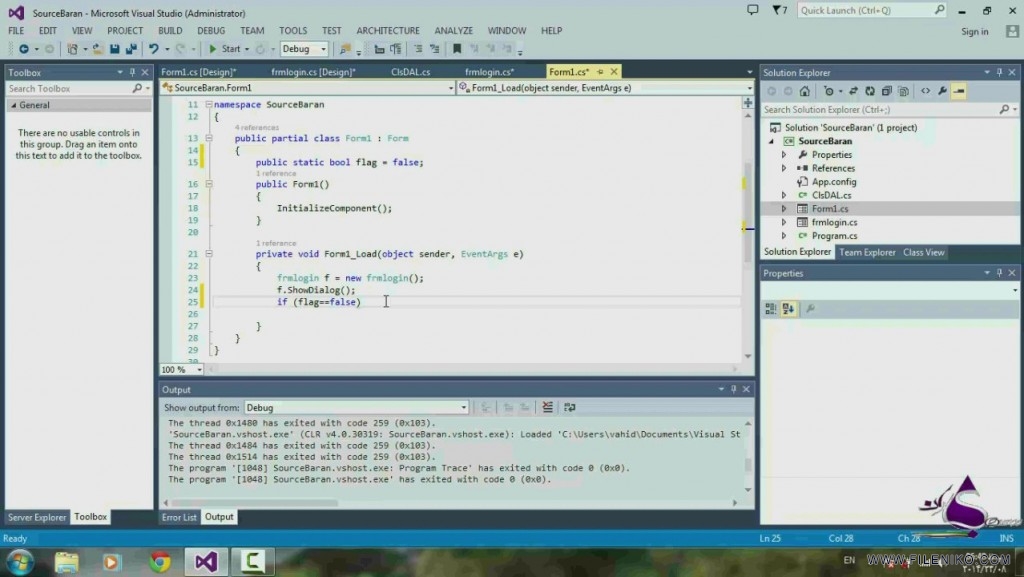
Task: Open the feedback speech-bubble icon
Action: coord(753,10)
